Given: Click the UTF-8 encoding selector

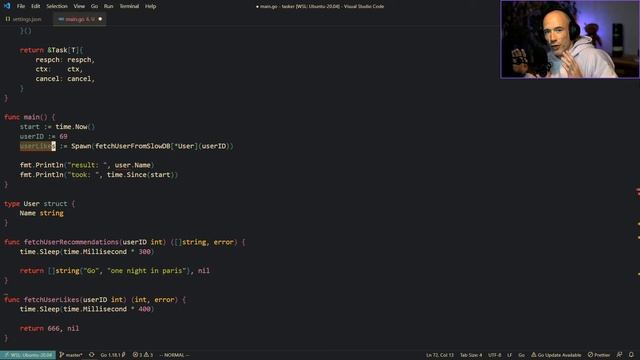Looking at the screenshot, I should pyautogui.click(x=495, y=355).
